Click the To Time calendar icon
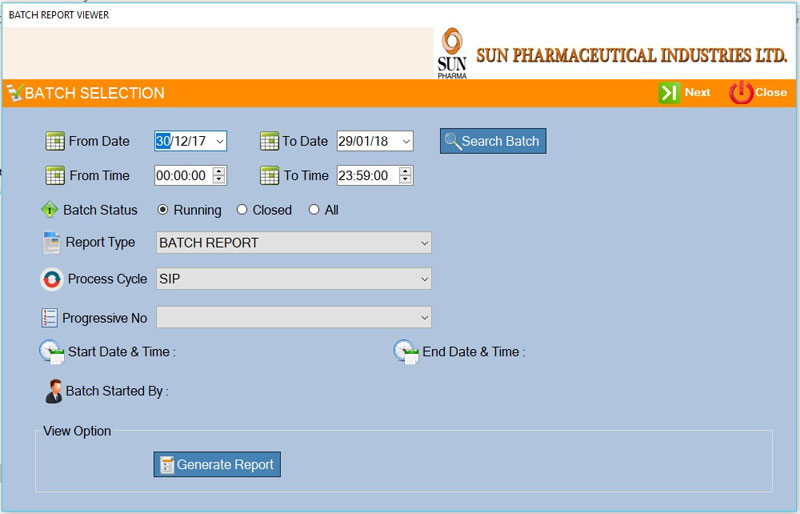 [269, 175]
